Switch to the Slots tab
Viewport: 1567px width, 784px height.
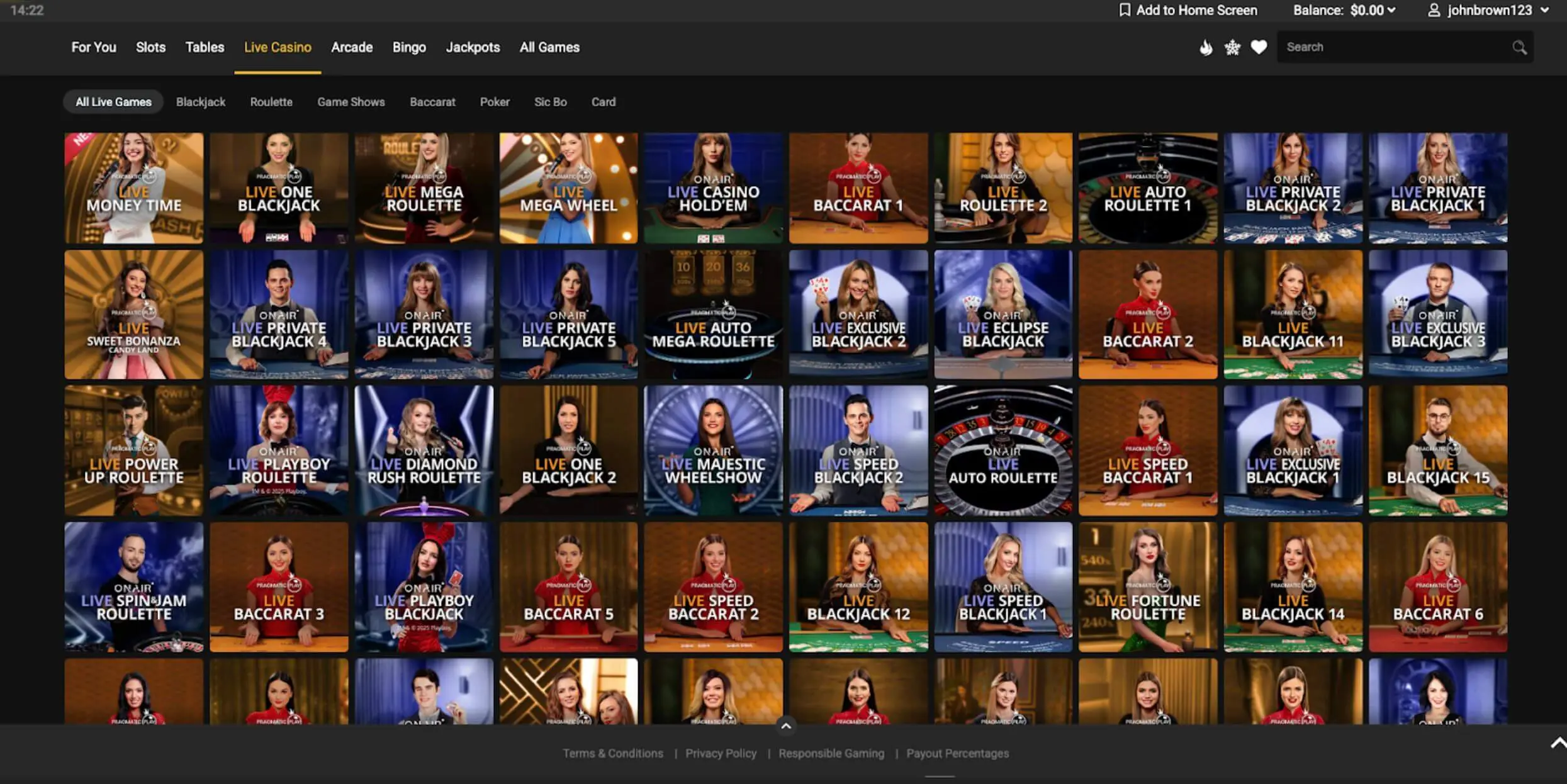pos(150,47)
